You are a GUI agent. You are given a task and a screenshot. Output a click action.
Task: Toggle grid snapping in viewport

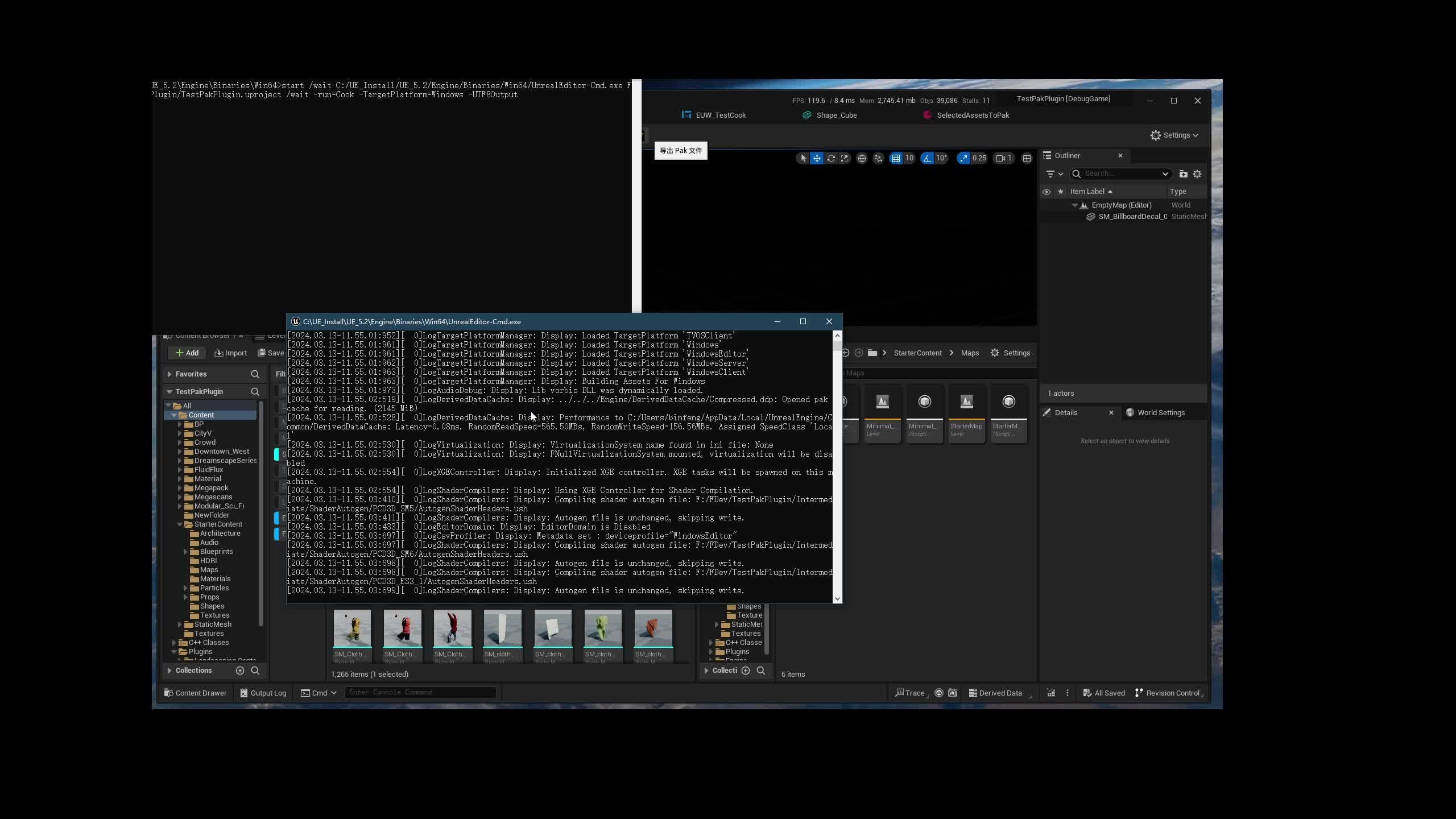pyautogui.click(x=896, y=158)
